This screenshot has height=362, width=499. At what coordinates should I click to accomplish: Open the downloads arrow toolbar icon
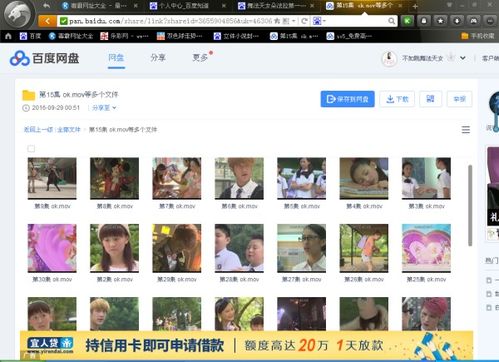[457, 21]
